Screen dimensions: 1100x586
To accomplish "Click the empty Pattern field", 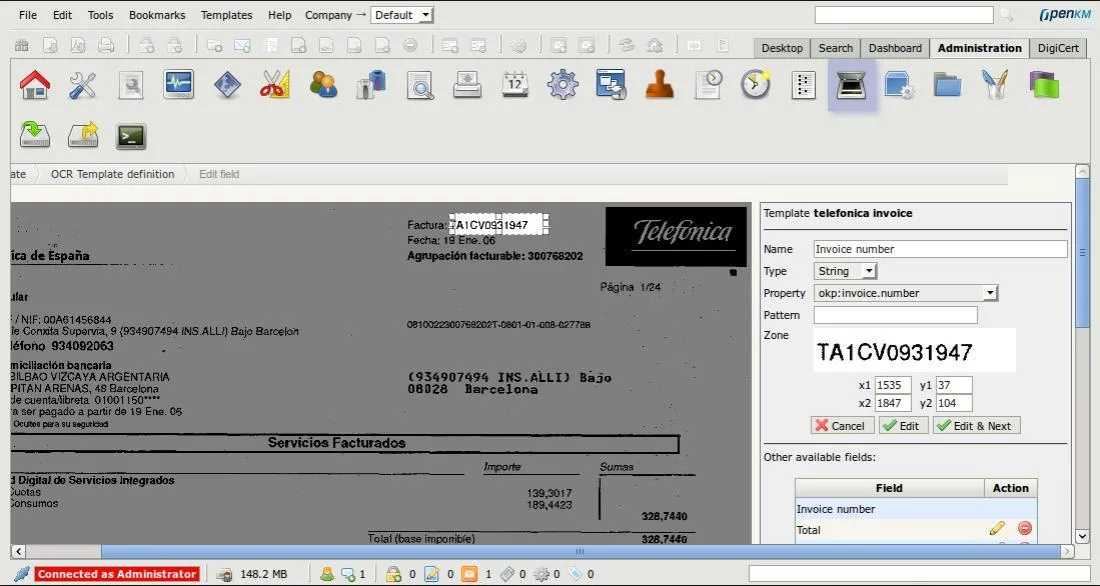I will [895, 315].
